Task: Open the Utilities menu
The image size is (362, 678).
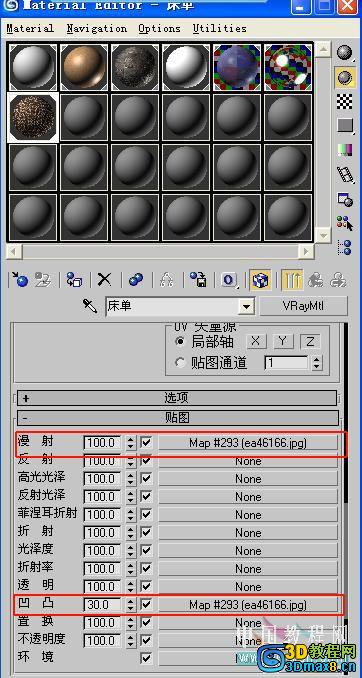Action: tap(220, 29)
